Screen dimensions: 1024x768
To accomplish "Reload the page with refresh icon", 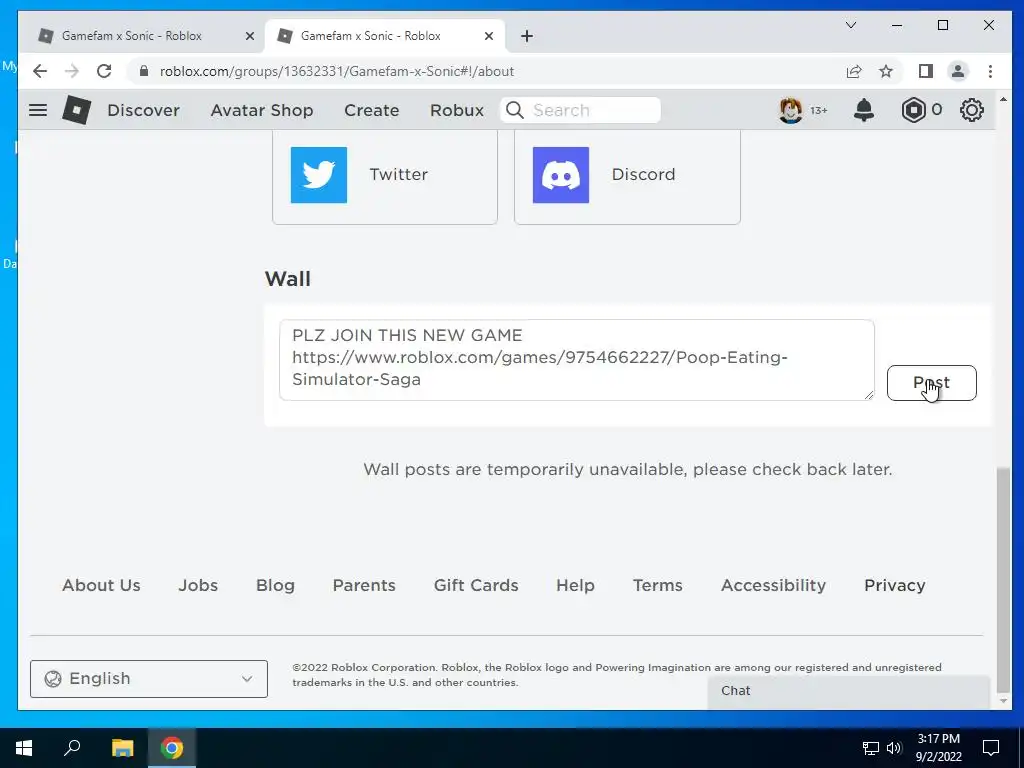I will [x=104, y=71].
